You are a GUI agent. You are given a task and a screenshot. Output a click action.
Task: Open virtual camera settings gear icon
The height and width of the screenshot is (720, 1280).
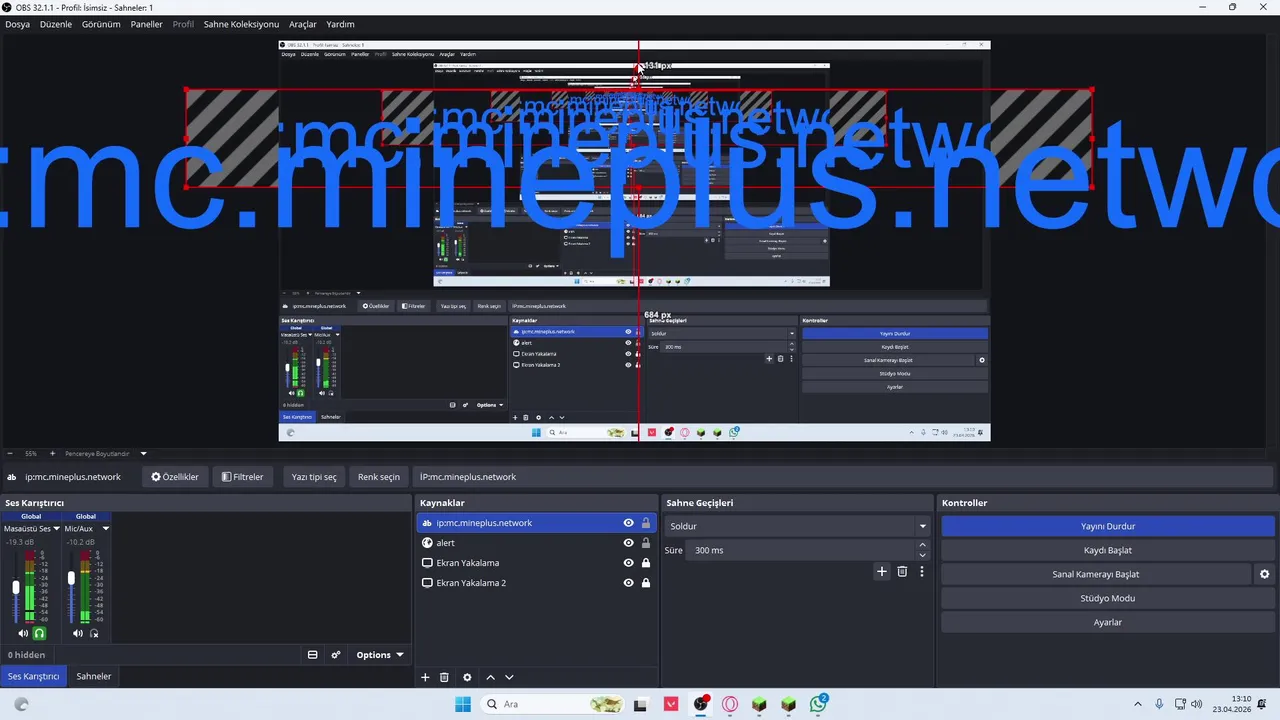[x=1264, y=574]
